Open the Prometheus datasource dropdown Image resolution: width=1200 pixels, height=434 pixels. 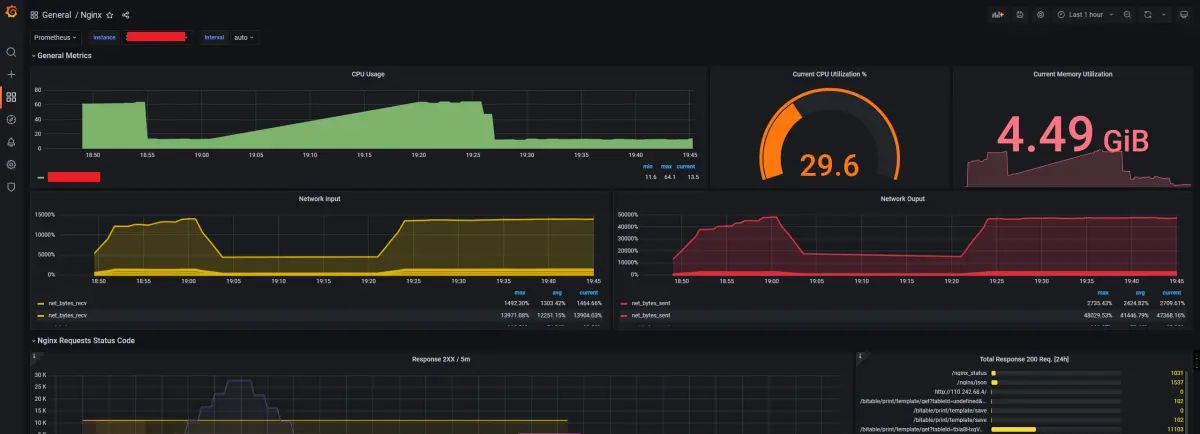click(55, 37)
